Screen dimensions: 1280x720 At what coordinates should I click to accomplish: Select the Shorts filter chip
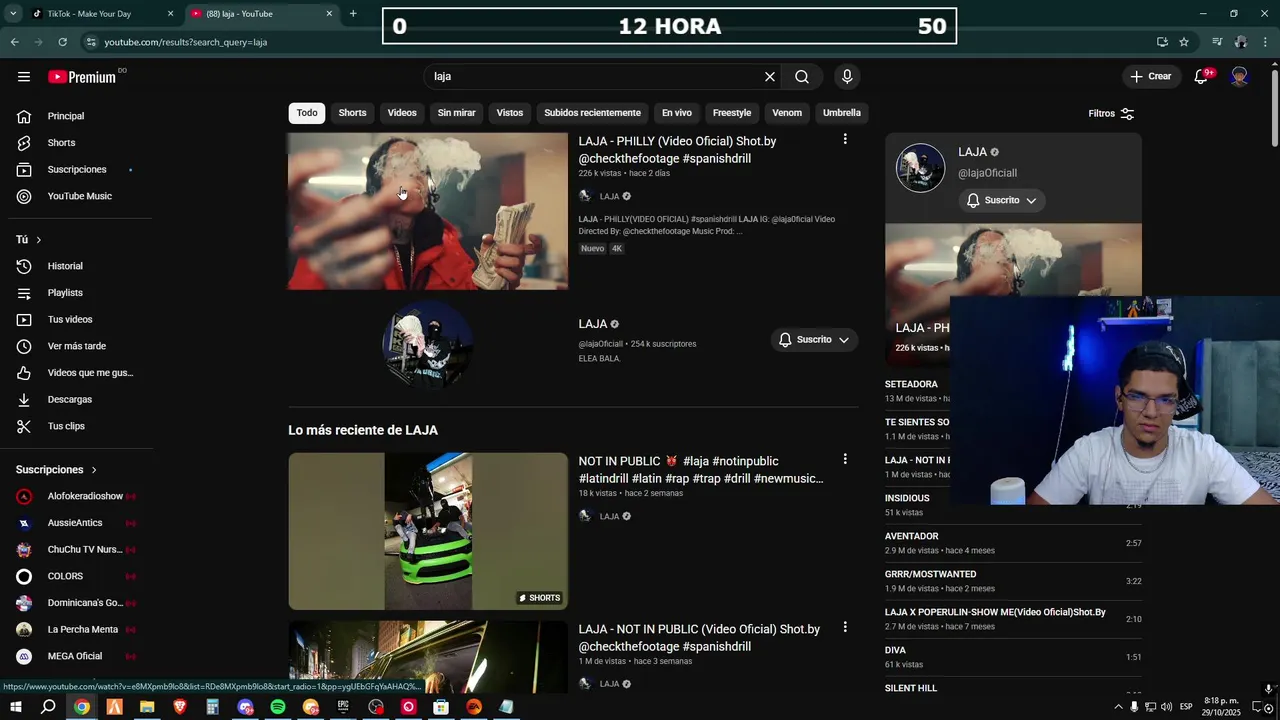pyautogui.click(x=352, y=113)
